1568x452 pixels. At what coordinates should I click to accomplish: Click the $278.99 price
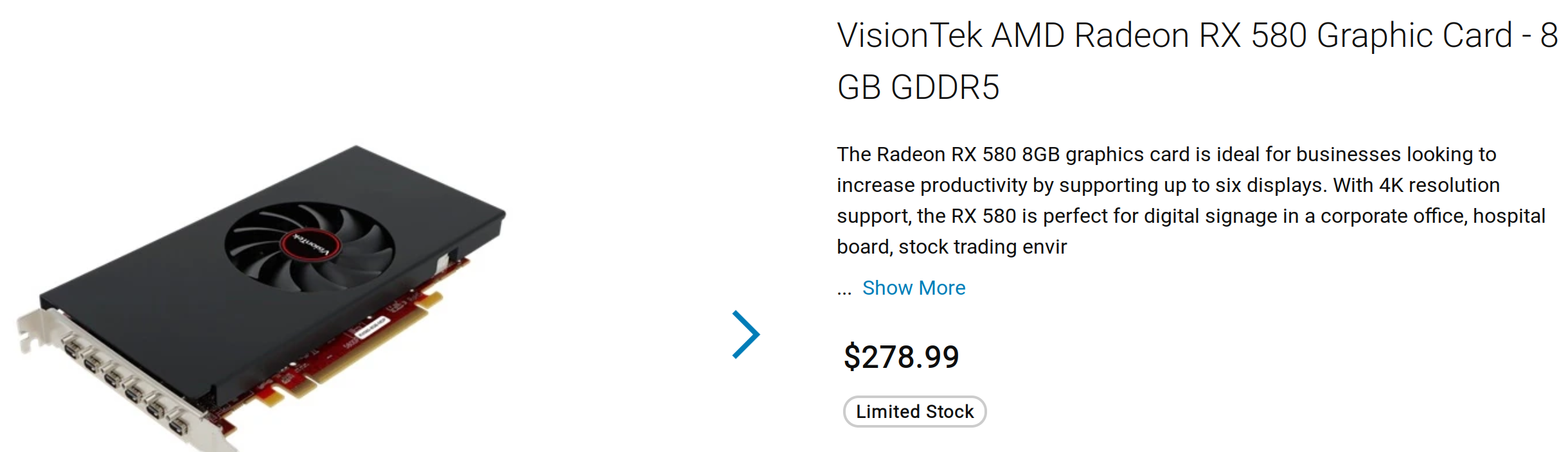coord(901,357)
